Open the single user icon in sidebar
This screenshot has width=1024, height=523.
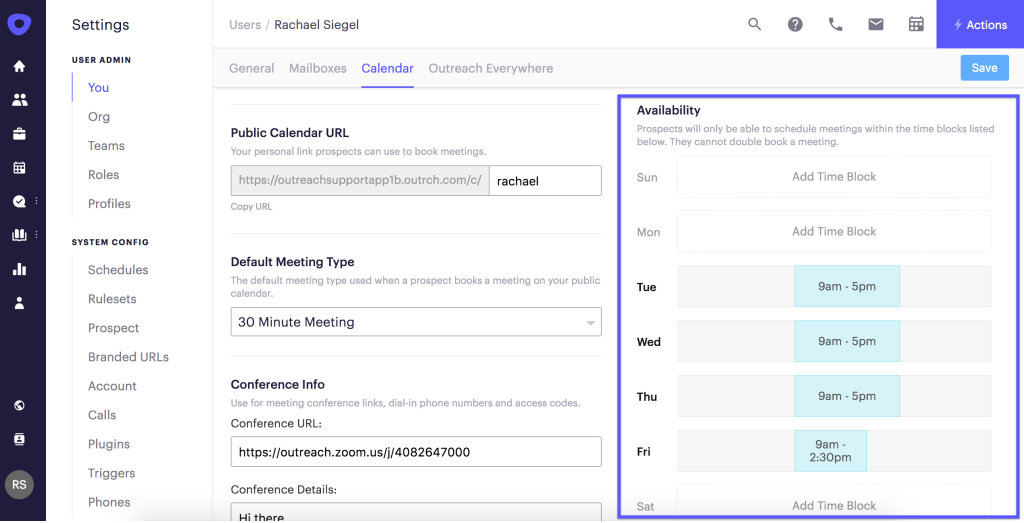[x=20, y=303]
